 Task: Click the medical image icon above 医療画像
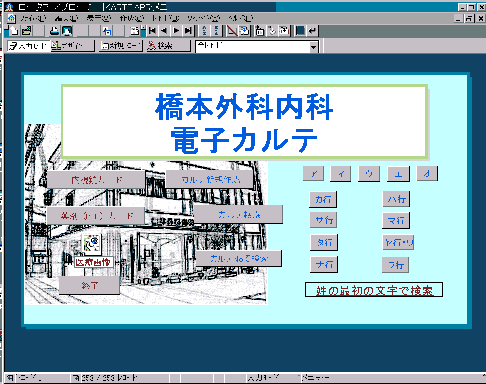(91, 243)
